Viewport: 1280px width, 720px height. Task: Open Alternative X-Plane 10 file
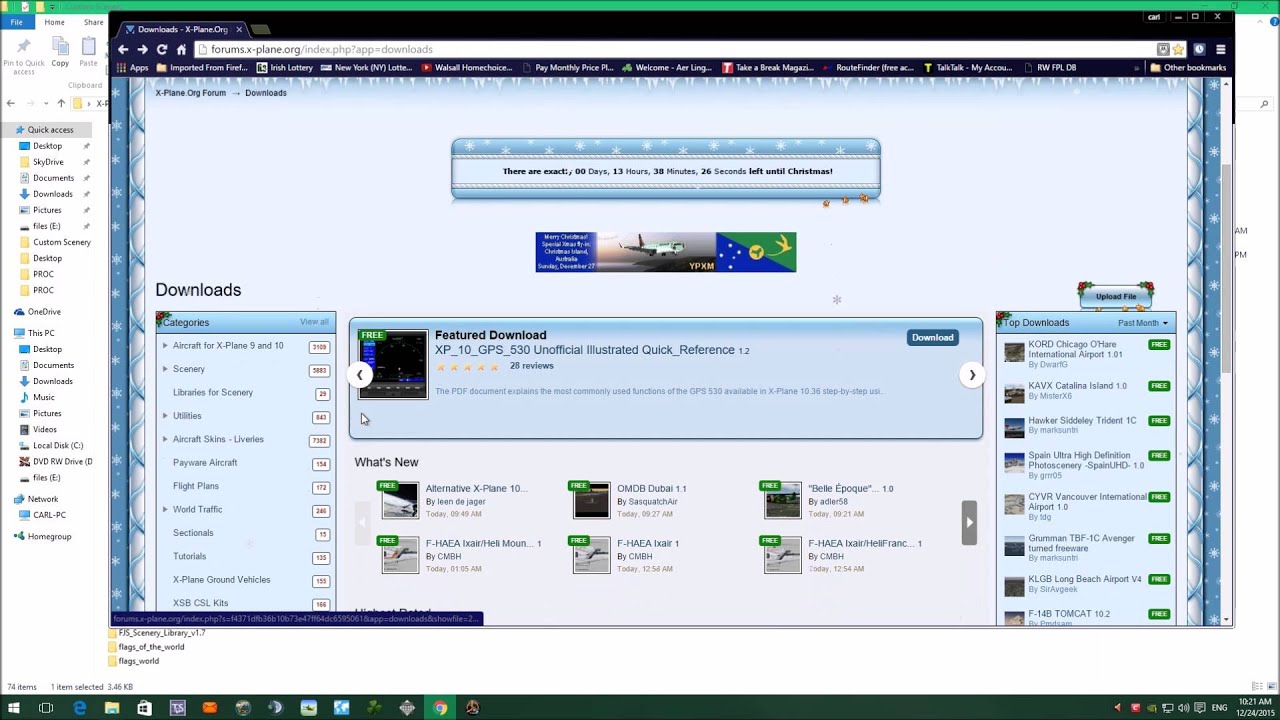(476, 489)
